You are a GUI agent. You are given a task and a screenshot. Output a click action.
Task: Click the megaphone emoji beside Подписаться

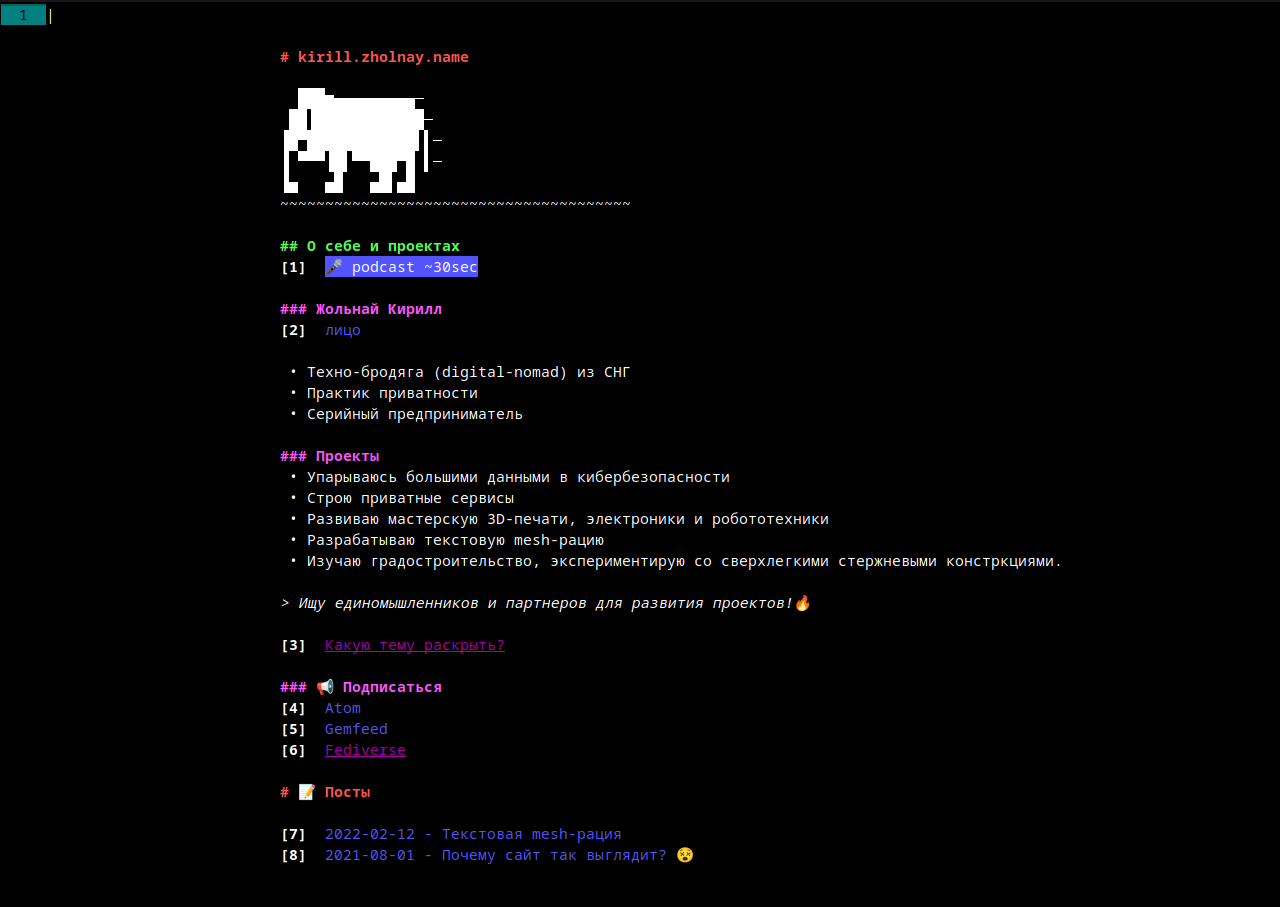(325, 687)
